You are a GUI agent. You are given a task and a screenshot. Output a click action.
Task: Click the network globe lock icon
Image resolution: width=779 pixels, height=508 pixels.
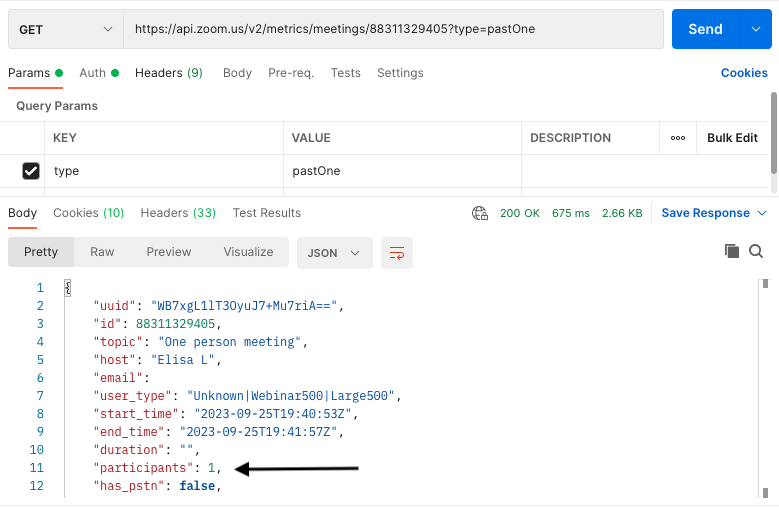(479, 213)
